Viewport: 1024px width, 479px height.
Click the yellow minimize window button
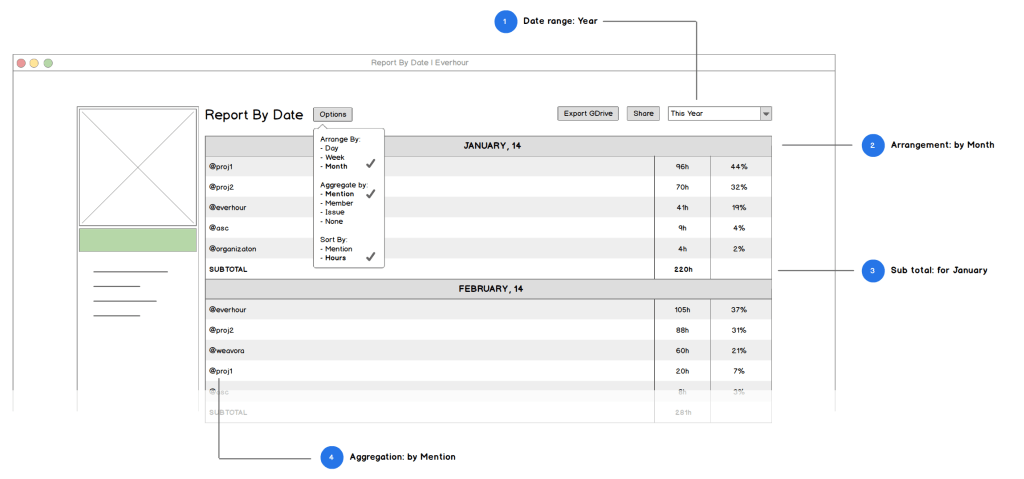point(34,63)
